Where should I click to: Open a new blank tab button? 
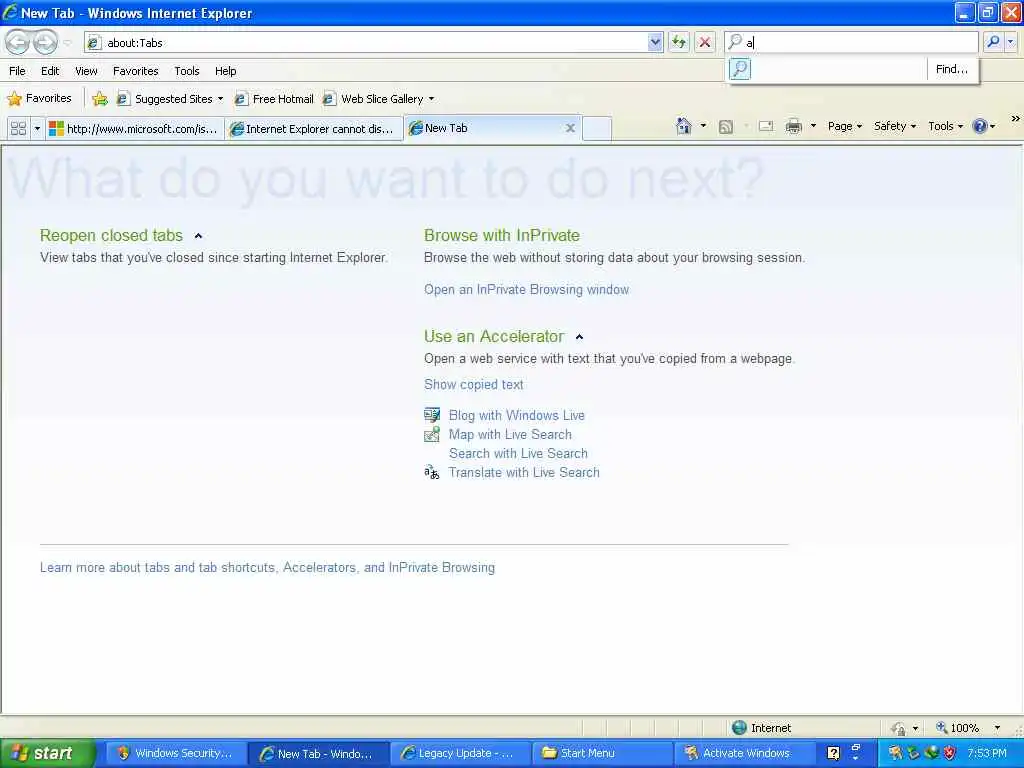(x=597, y=129)
